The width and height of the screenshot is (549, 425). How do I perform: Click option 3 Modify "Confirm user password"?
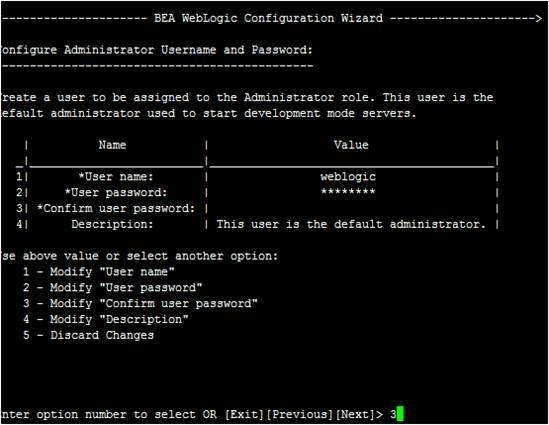pos(140,304)
